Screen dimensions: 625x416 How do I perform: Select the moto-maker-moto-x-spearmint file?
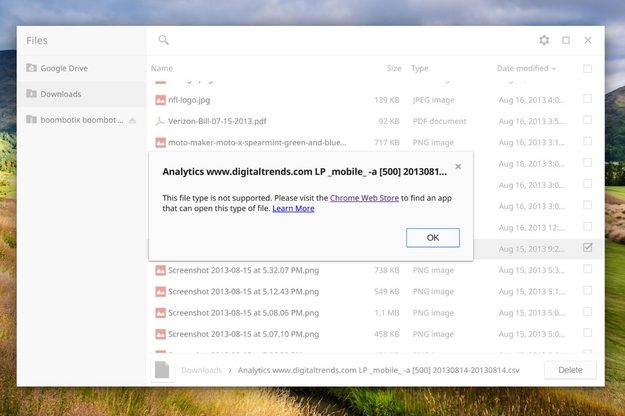click(x=257, y=143)
